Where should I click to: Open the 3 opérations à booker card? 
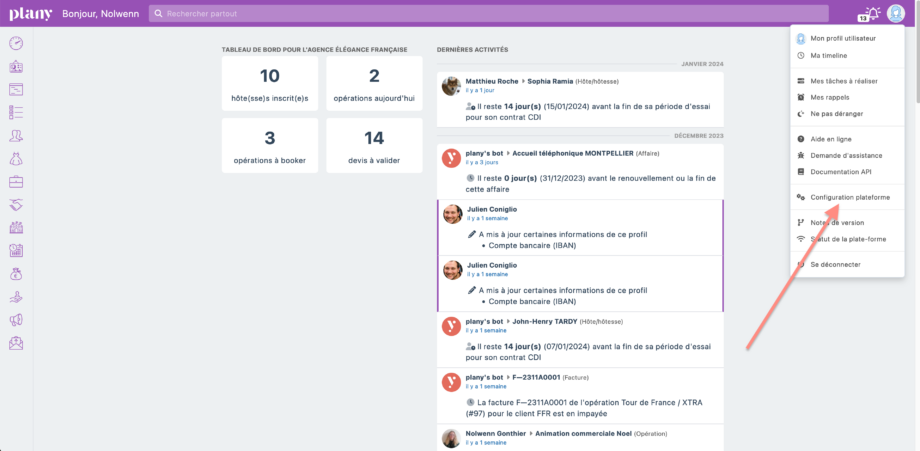point(270,146)
